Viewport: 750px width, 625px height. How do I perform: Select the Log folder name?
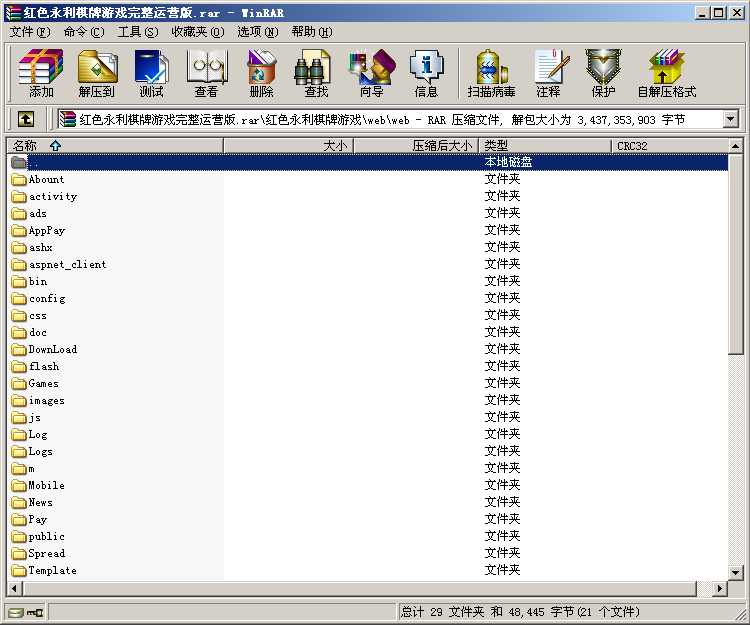pyautogui.click(x=38, y=435)
